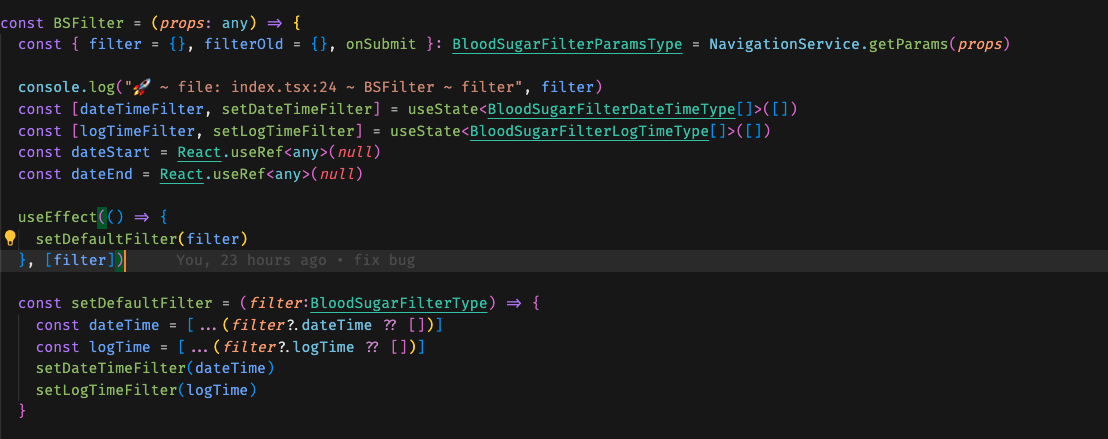Click the [filter] dependency array
Image resolution: width=1108 pixels, height=439 pixels.
(x=80, y=261)
